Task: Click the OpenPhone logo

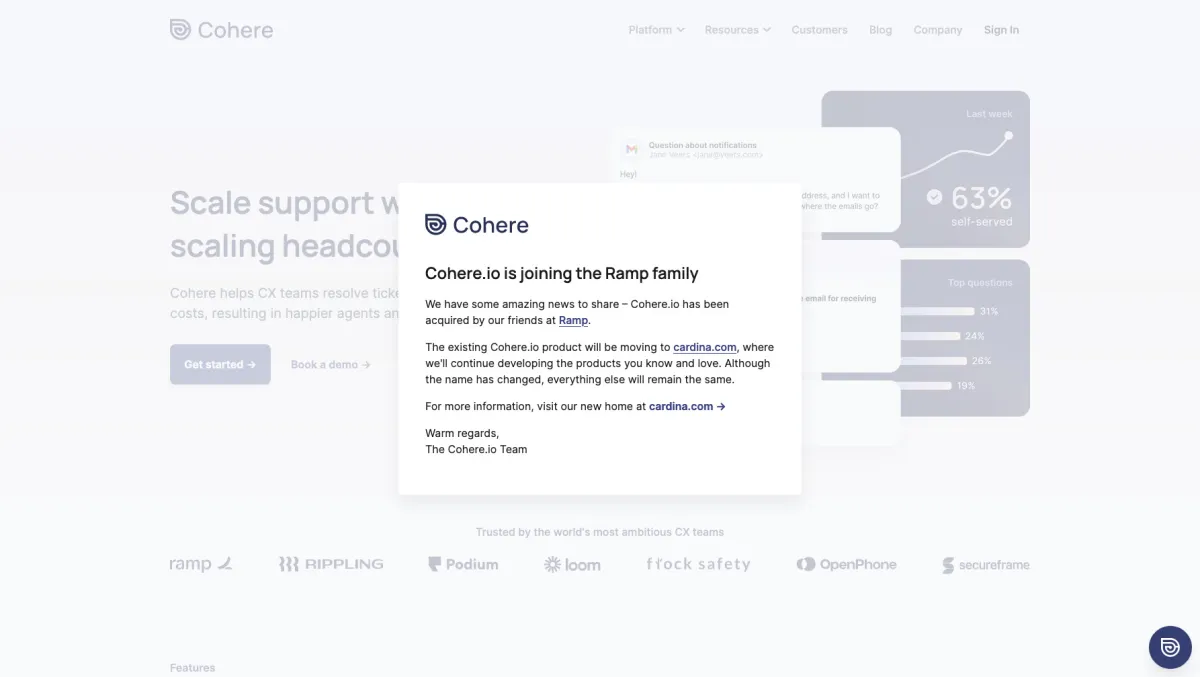Action: click(846, 564)
